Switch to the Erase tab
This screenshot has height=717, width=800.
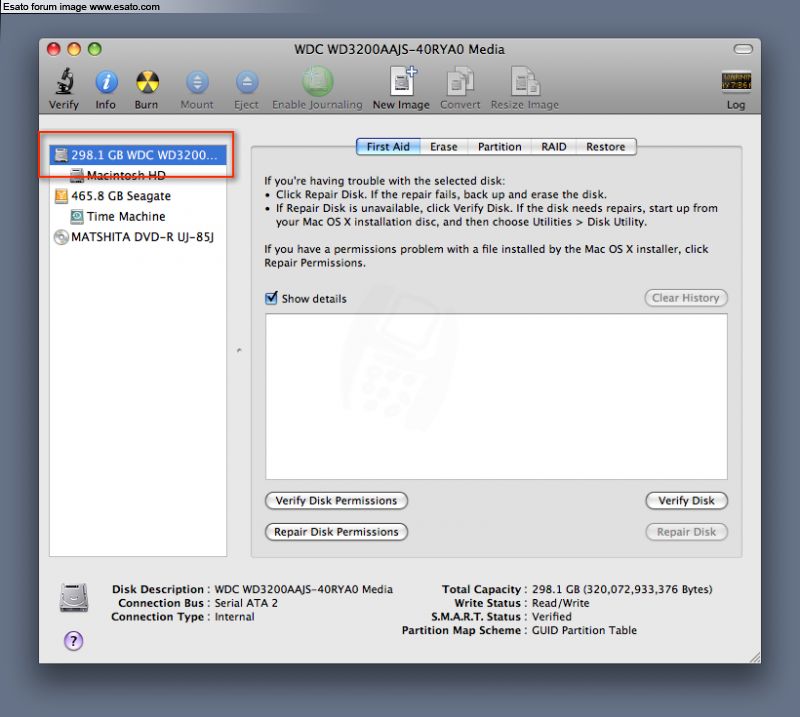click(444, 147)
